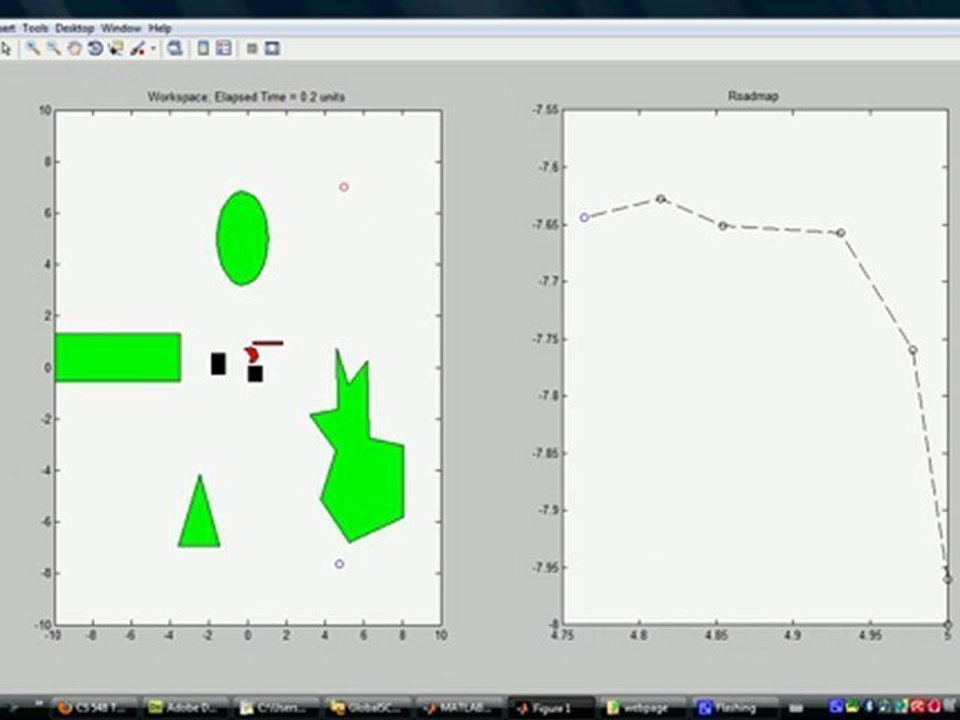This screenshot has width=960, height=720.
Task: Click the blue start circle marker in Workspace
Action: click(x=339, y=564)
